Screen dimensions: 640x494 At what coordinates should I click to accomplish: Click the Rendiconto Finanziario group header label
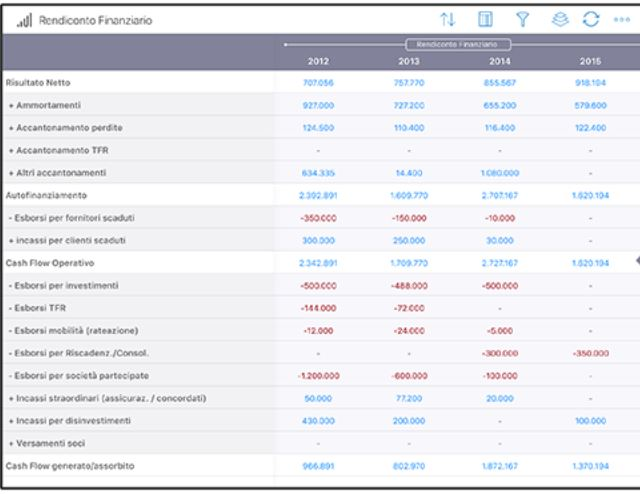[x=457, y=44]
